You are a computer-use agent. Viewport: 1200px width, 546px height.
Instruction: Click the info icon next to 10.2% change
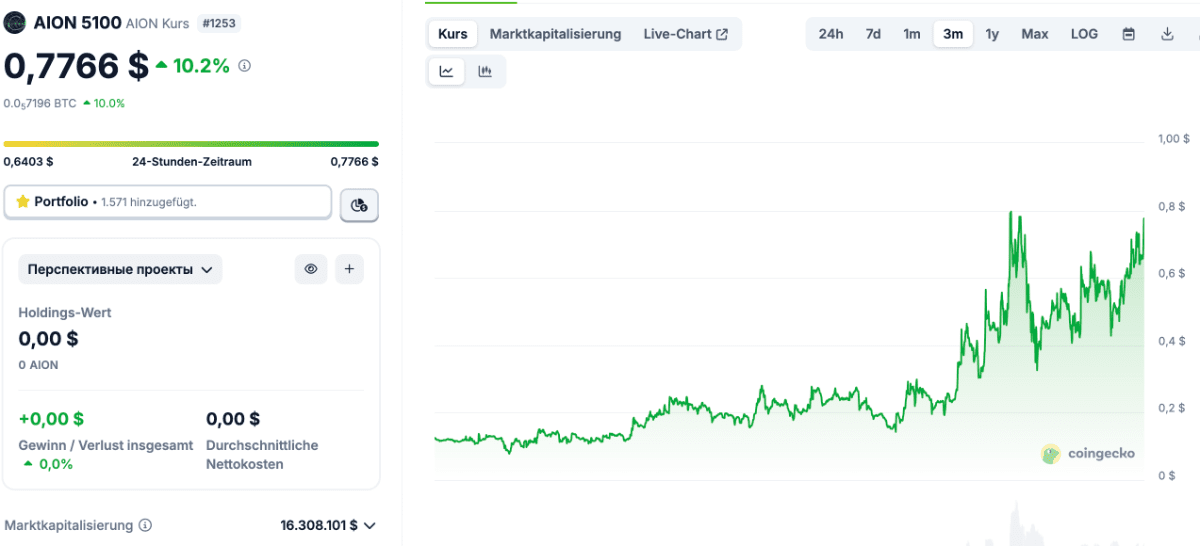point(245,66)
